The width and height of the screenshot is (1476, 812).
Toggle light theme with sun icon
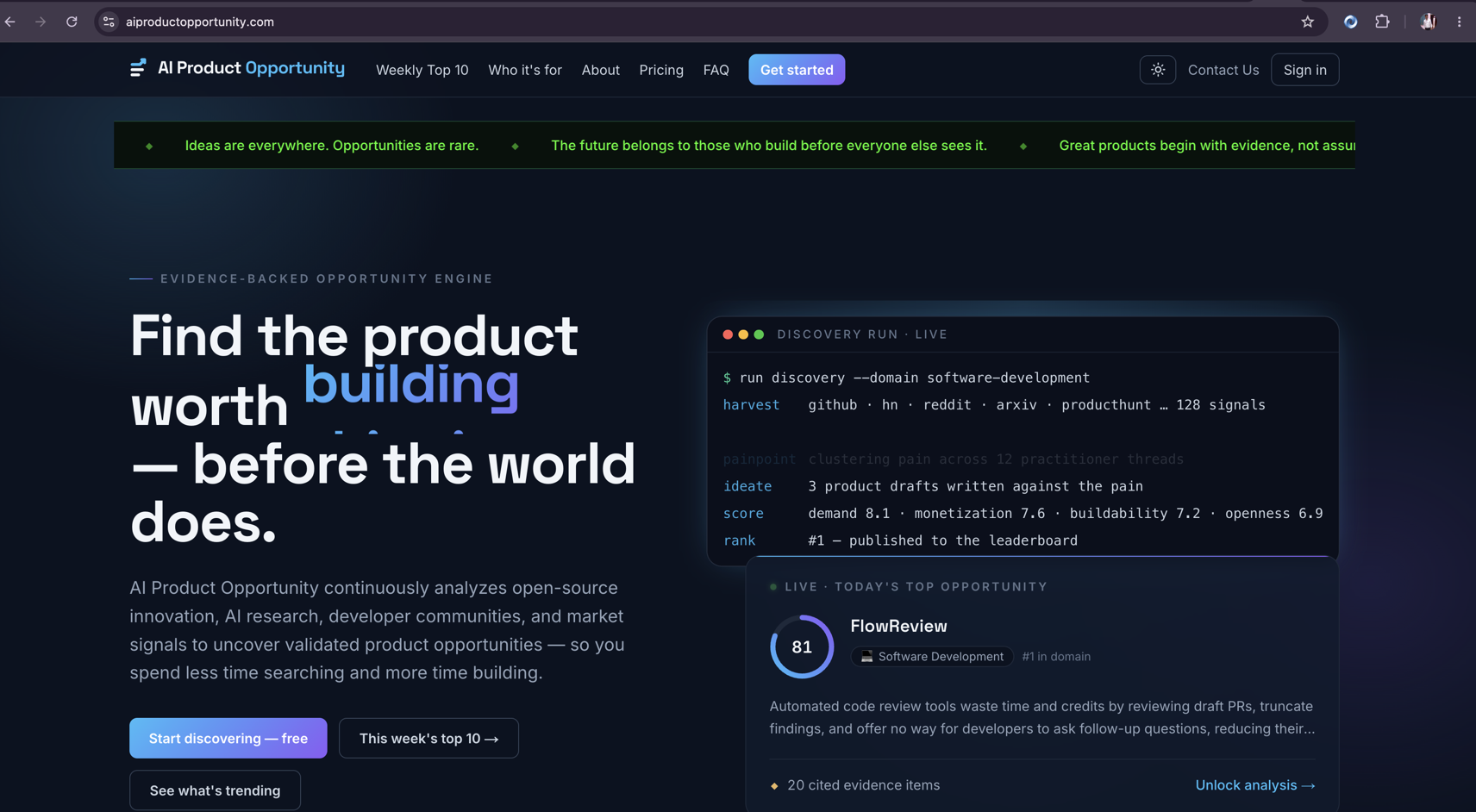coord(1158,70)
